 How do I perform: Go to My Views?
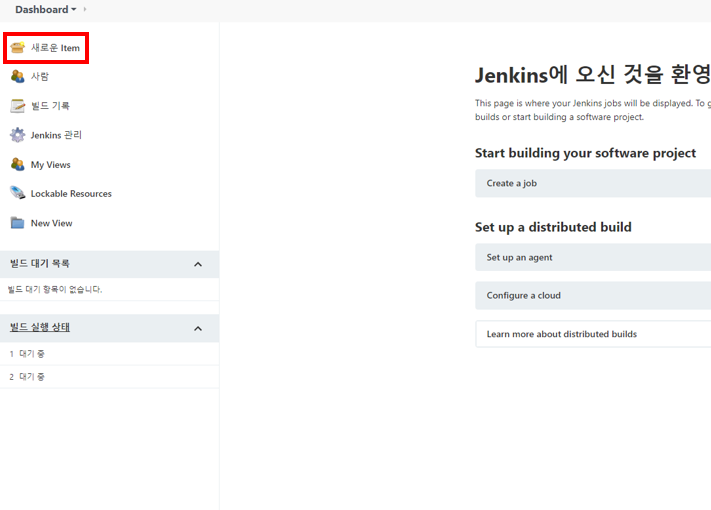click(51, 165)
